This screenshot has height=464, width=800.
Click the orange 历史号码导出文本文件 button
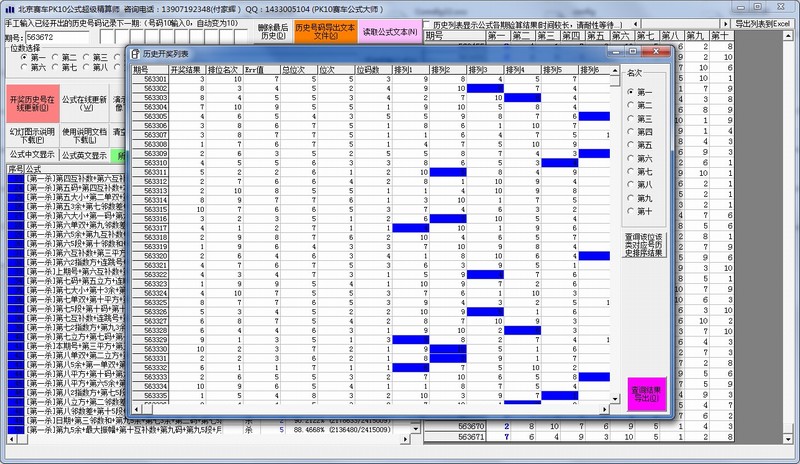pyautogui.click(x=325, y=30)
